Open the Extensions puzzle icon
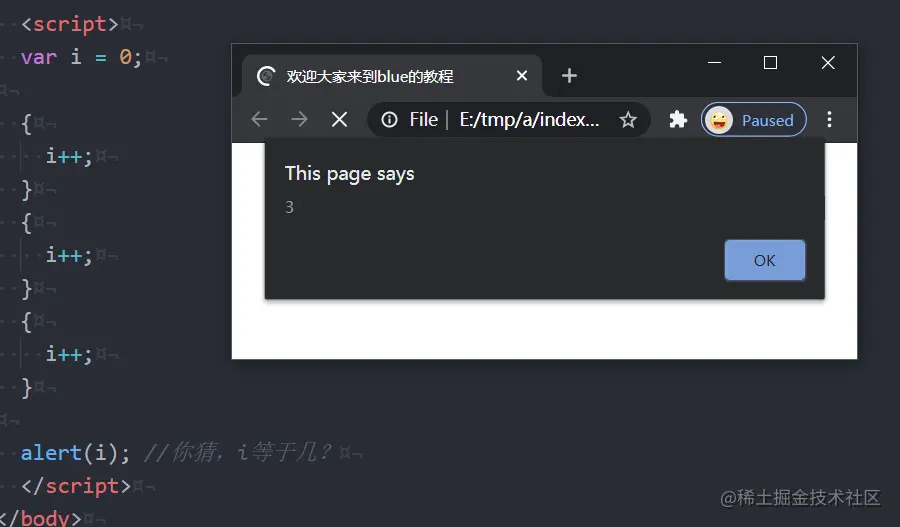Viewport: 900px width, 527px height. 678,119
